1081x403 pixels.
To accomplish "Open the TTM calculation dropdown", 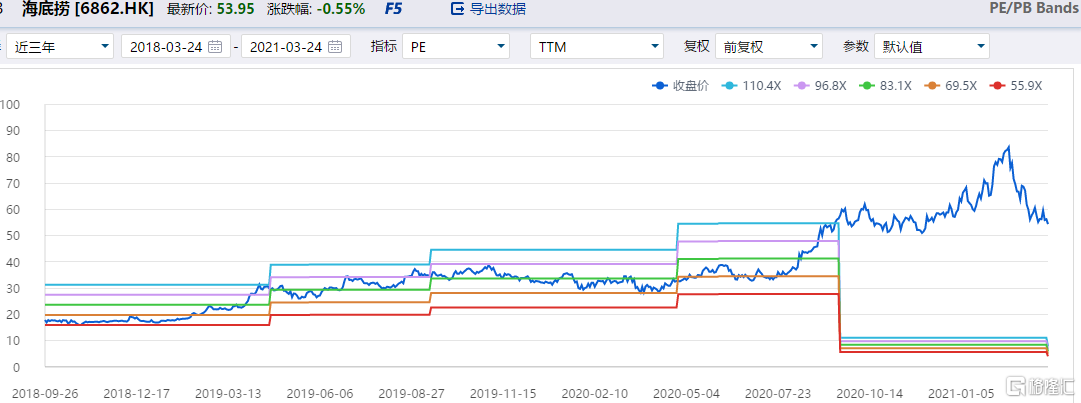I will point(597,46).
